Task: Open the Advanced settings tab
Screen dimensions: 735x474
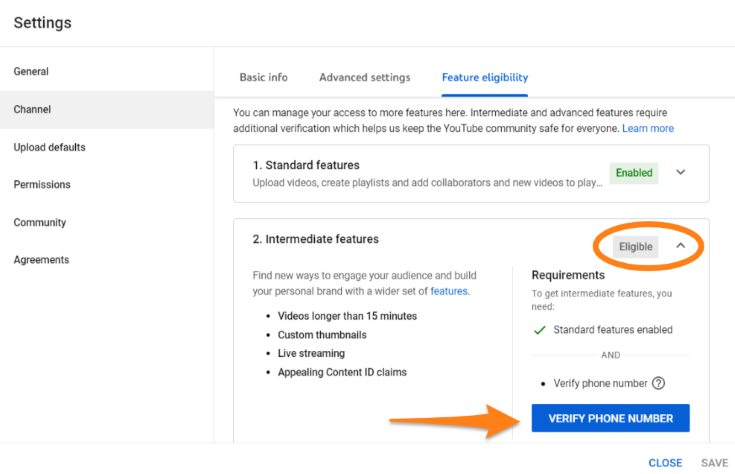Action: click(x=365, y=78)
